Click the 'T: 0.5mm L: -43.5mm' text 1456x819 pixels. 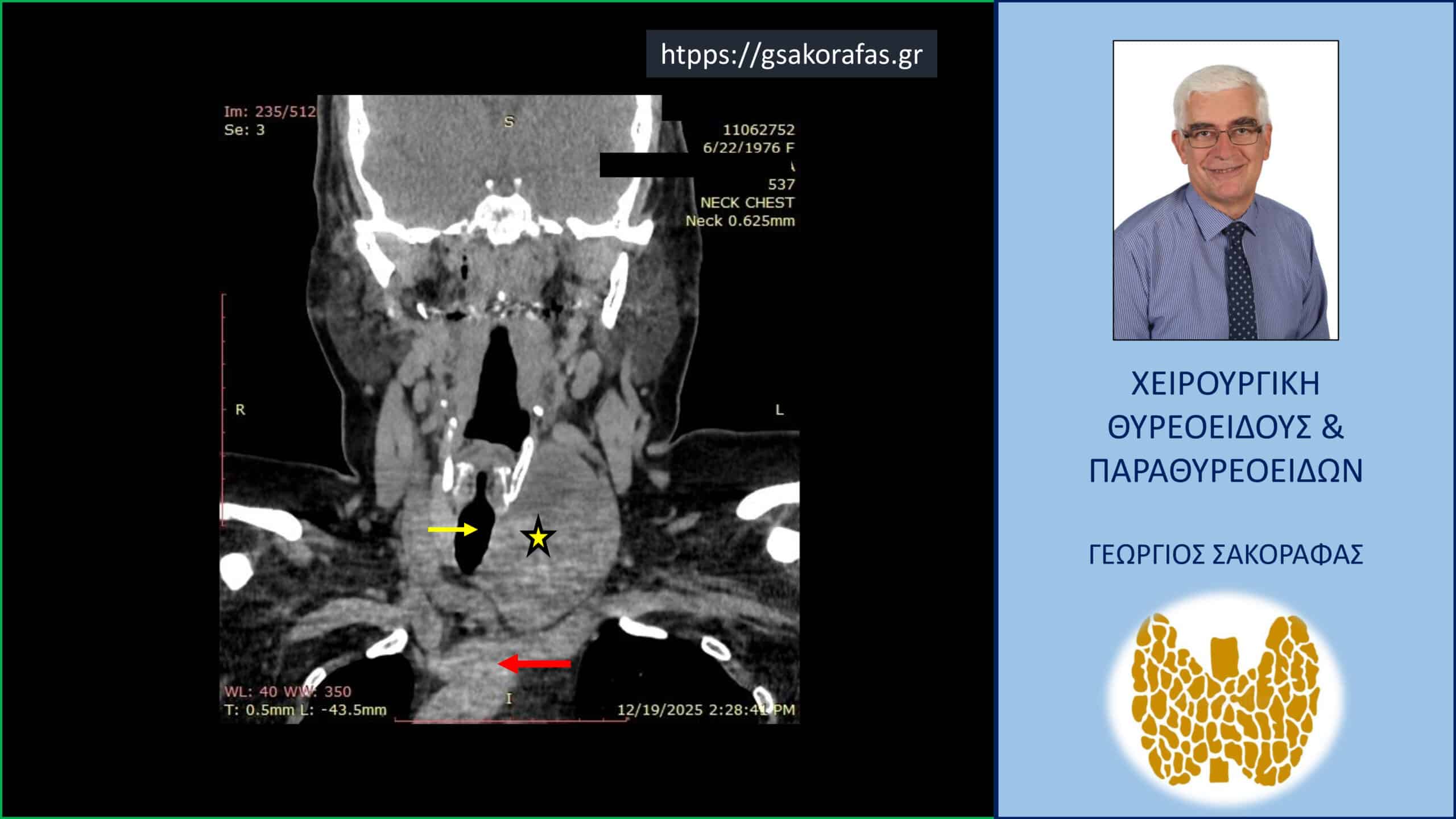(305, 710)
